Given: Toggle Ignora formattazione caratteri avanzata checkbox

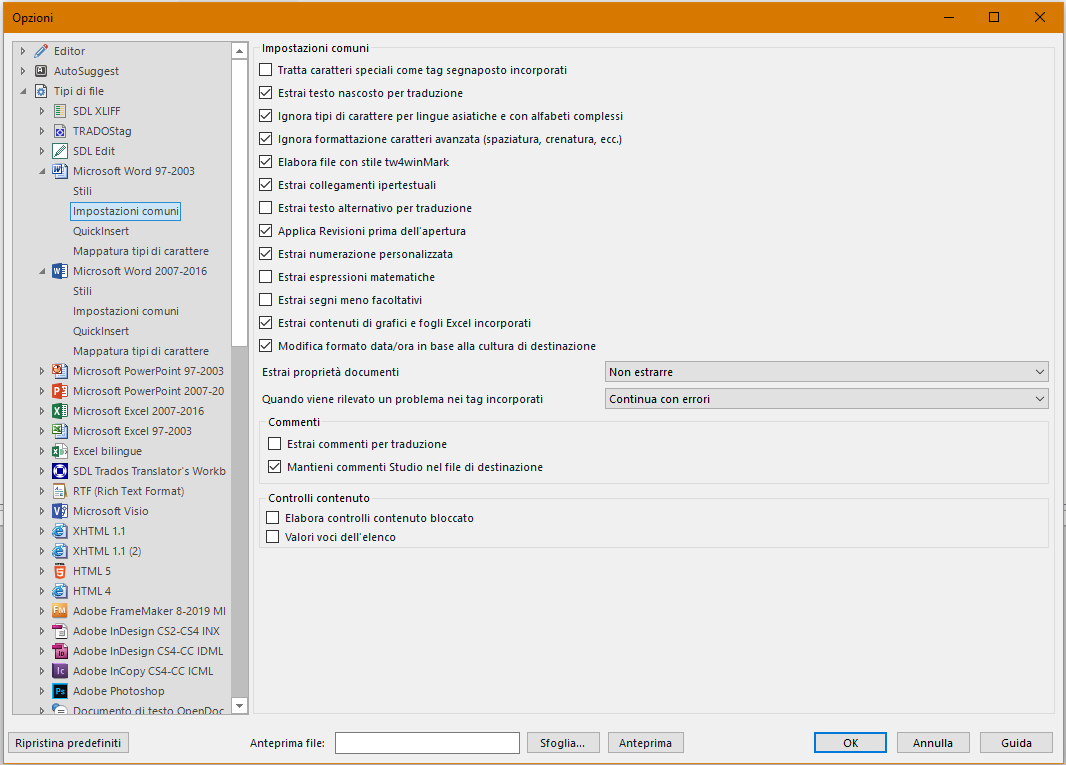Looking at the screenshot, I should 266,139.
